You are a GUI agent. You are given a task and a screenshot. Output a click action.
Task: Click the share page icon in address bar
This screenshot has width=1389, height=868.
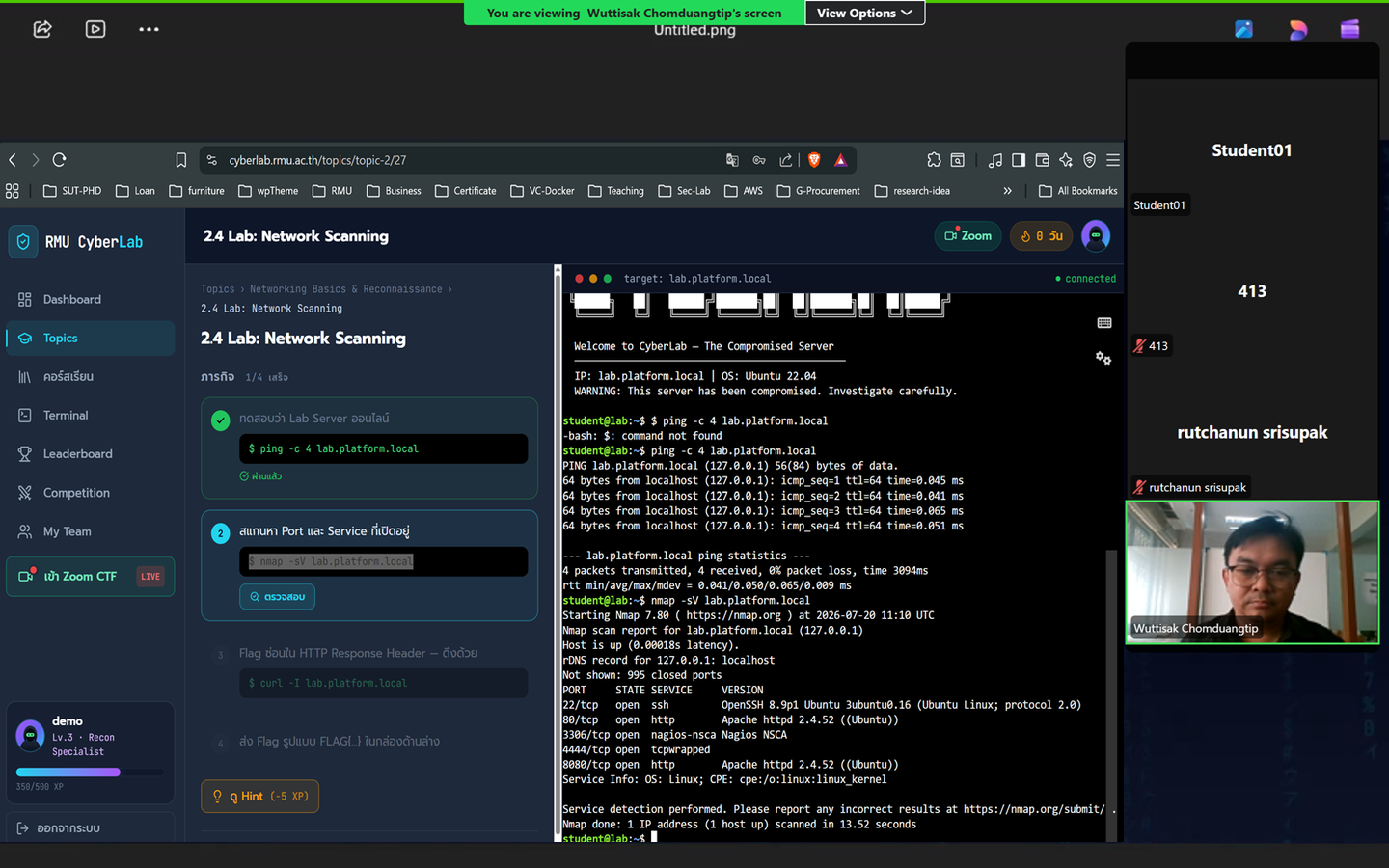786,160
